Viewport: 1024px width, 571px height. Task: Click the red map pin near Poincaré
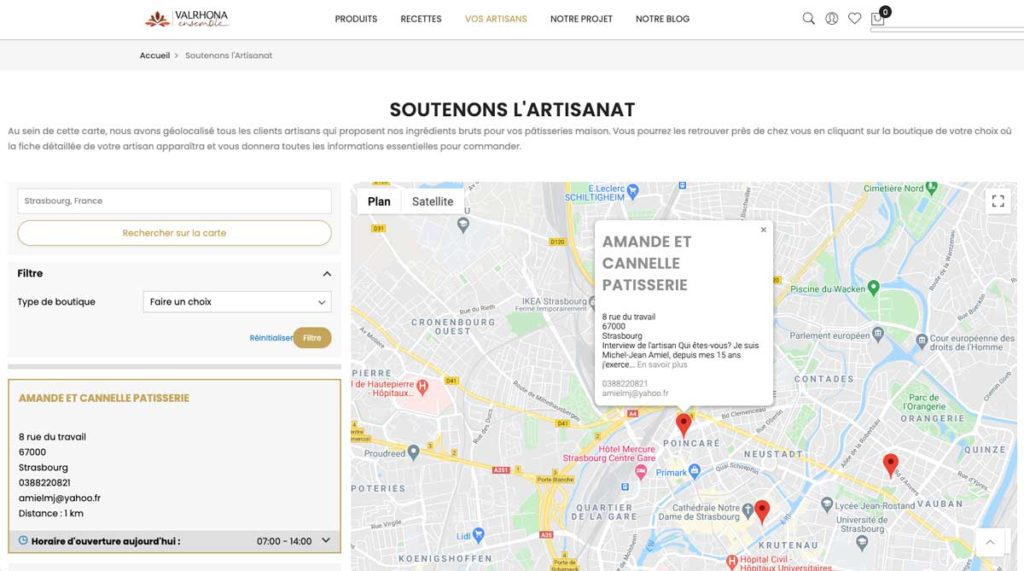pos(684,424)
